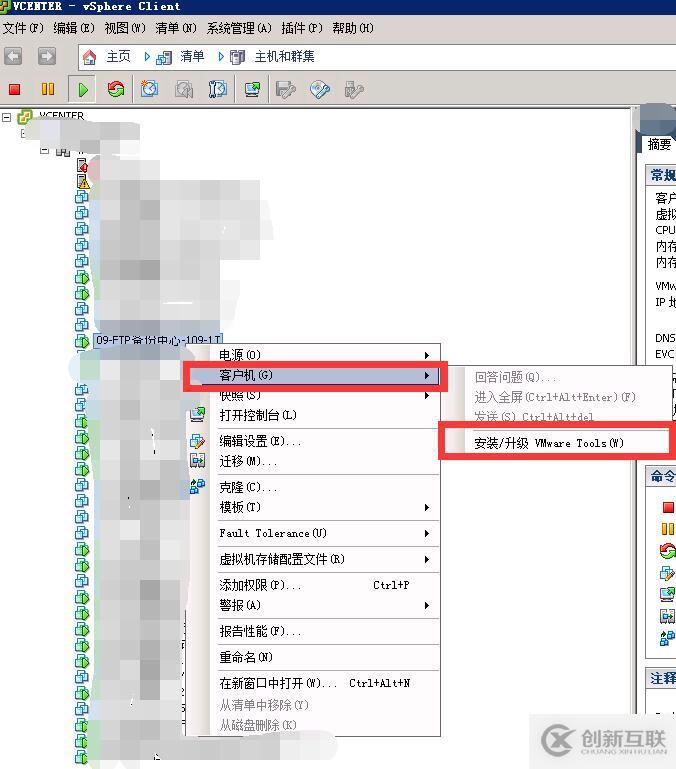Click the green Power On toolbar icon

point(83,90)
